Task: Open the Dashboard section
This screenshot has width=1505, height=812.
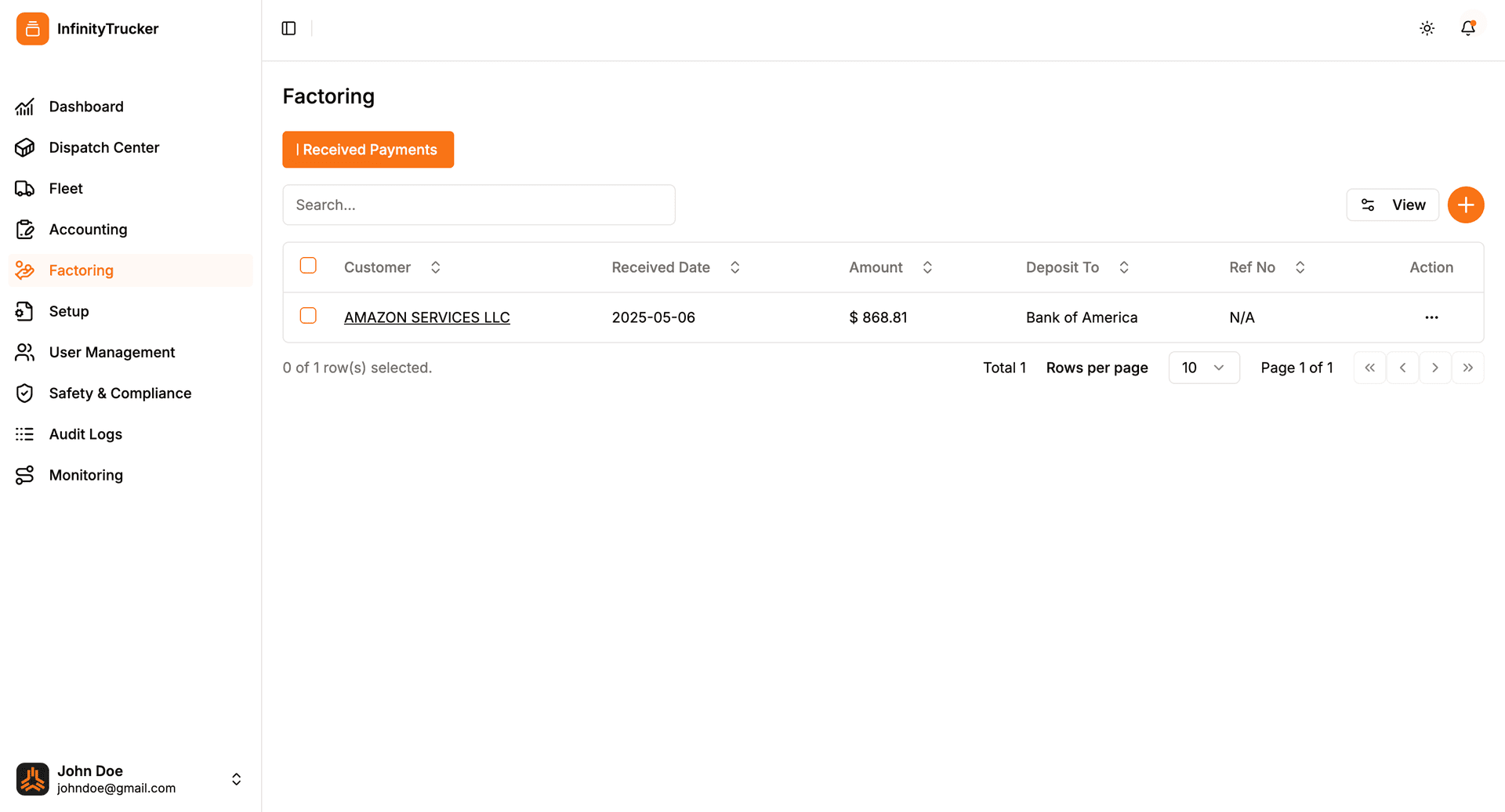Action: 86,106
